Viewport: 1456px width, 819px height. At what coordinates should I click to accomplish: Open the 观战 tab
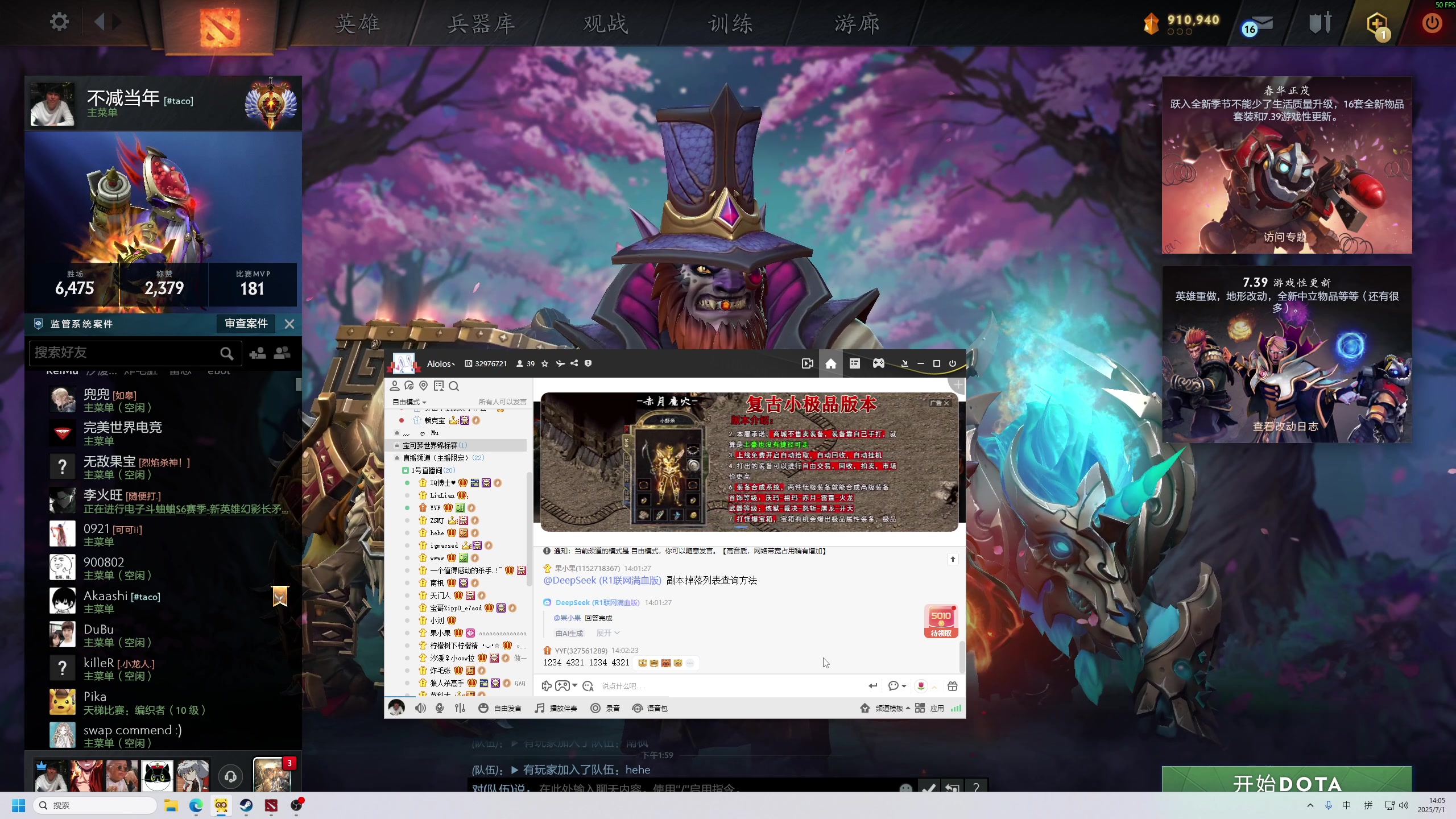pos(606,24)
